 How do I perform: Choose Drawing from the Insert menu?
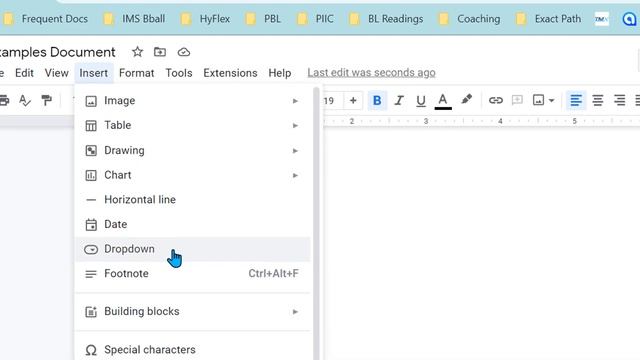click(x=193, y=151)
